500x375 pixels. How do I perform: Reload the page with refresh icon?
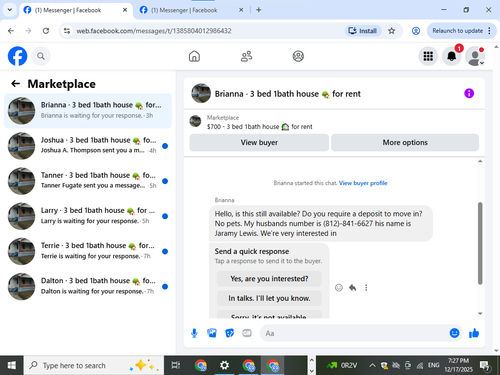[x=46, y=31]
